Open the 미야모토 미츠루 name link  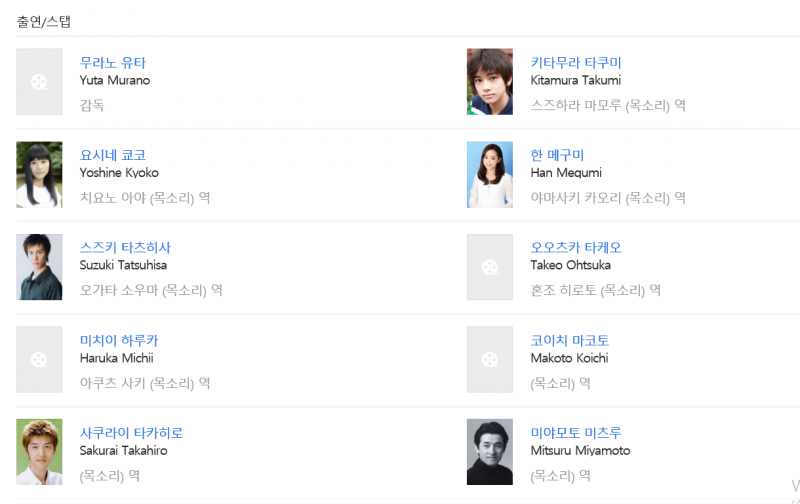pos(576,433)
